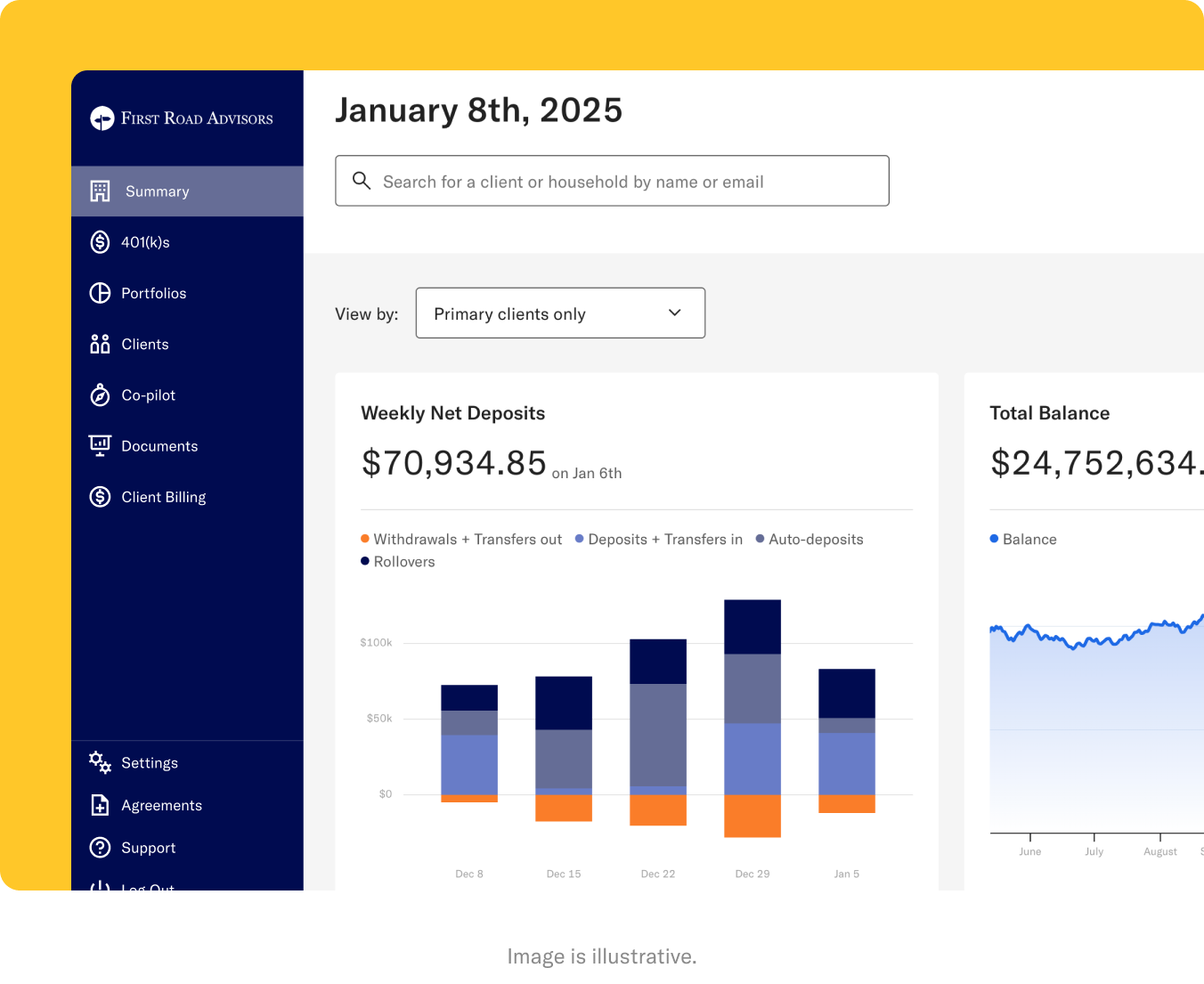
Task: Click the January 8th, 2025 heading
Action: click(x=479, y=110)
